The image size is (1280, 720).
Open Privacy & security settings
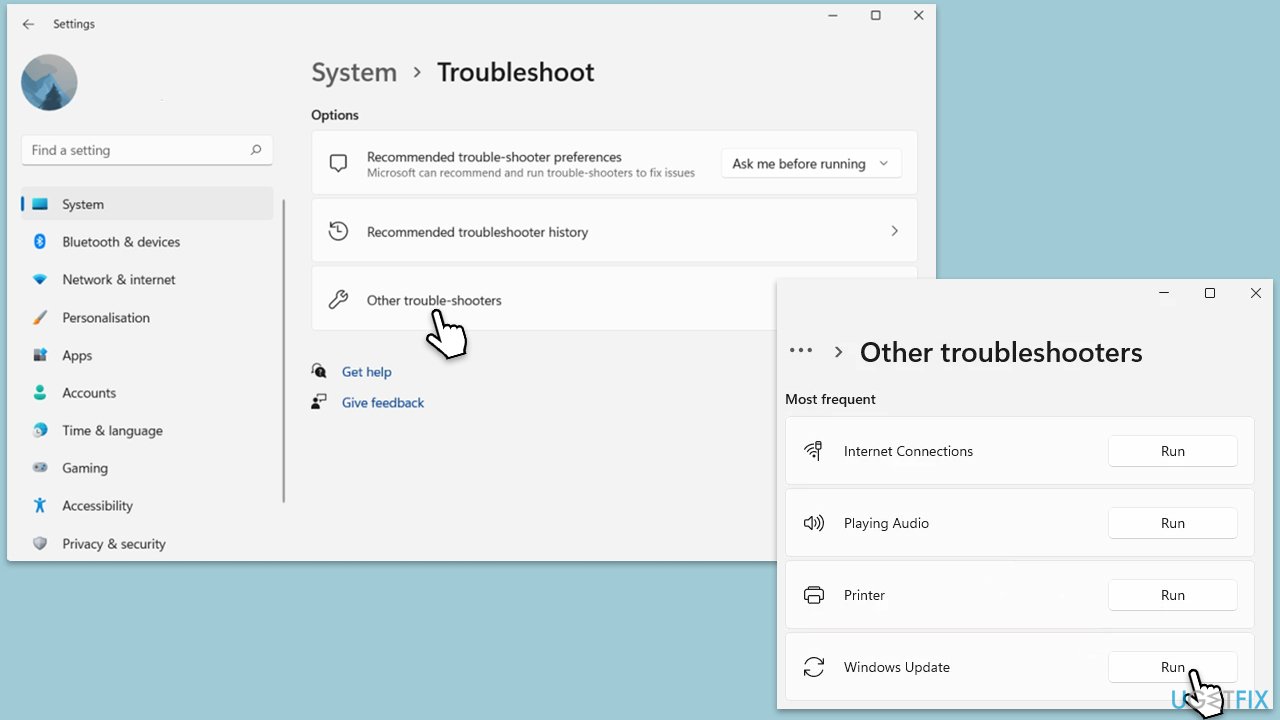click(x=147, y=544)
